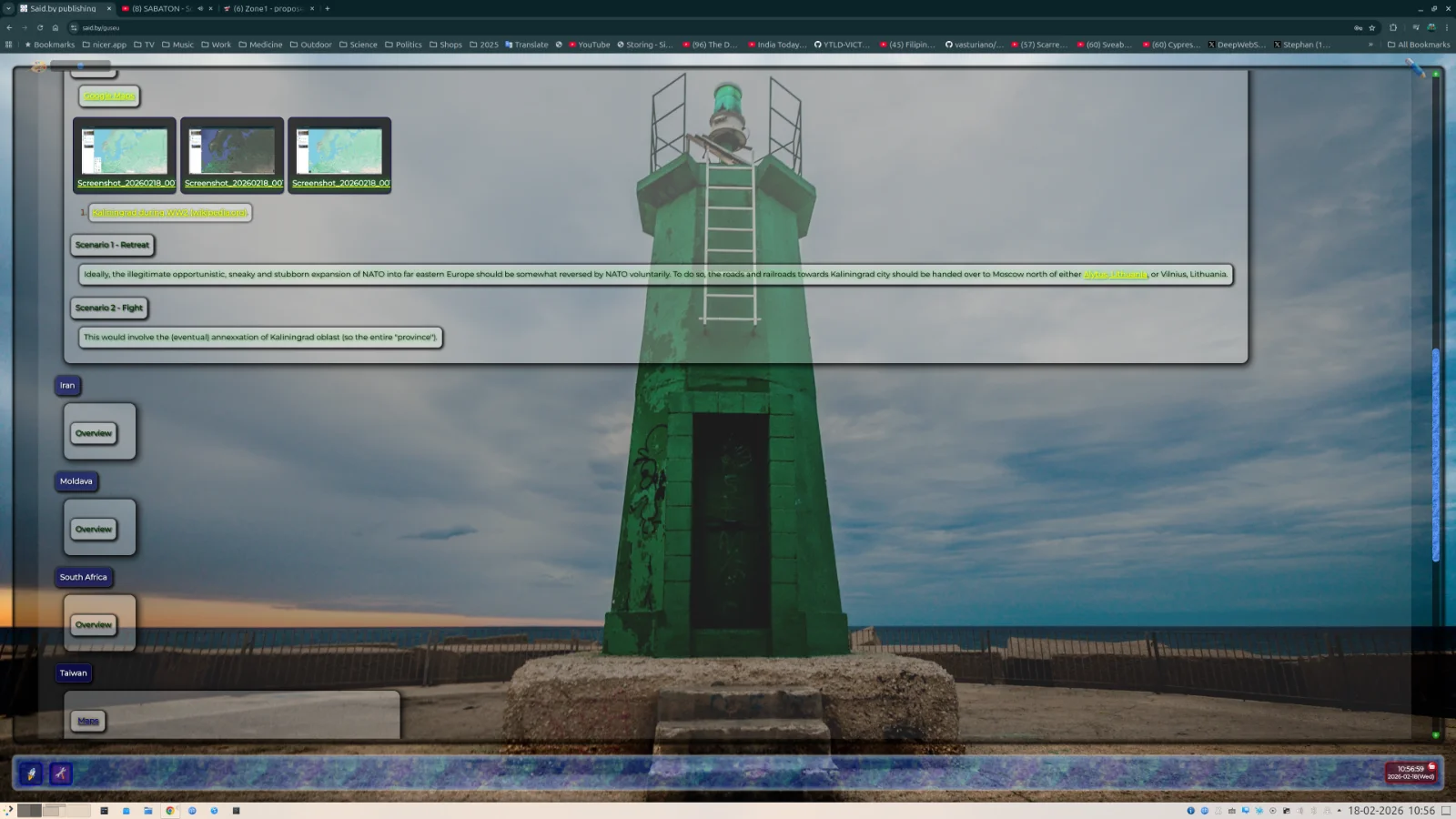Click the back navigation arrow
The image size is (1456, 819).
click(9, 27)
